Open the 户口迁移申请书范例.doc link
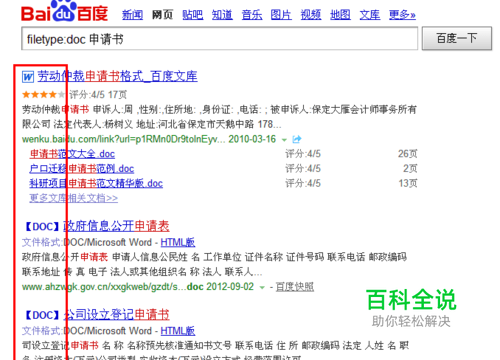Image resolution: width=500 pixels, height=360 pixels. [x=82, y=169]
